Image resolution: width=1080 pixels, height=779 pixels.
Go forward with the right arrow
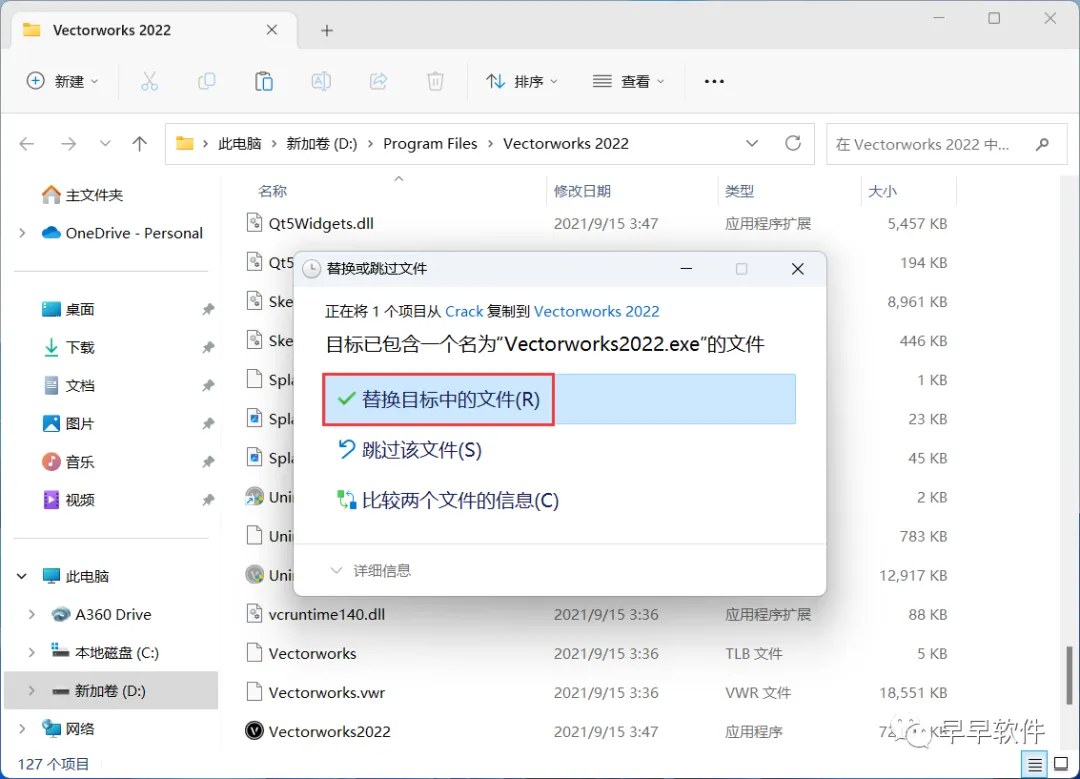tap(68, 143)
